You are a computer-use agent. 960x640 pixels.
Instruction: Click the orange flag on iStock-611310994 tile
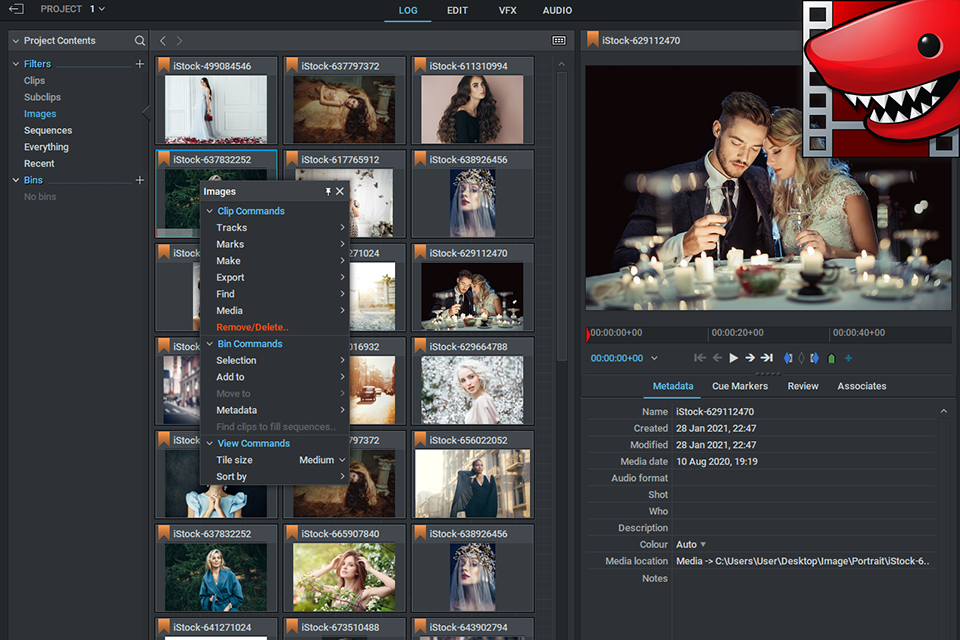[x=420, y=65]
